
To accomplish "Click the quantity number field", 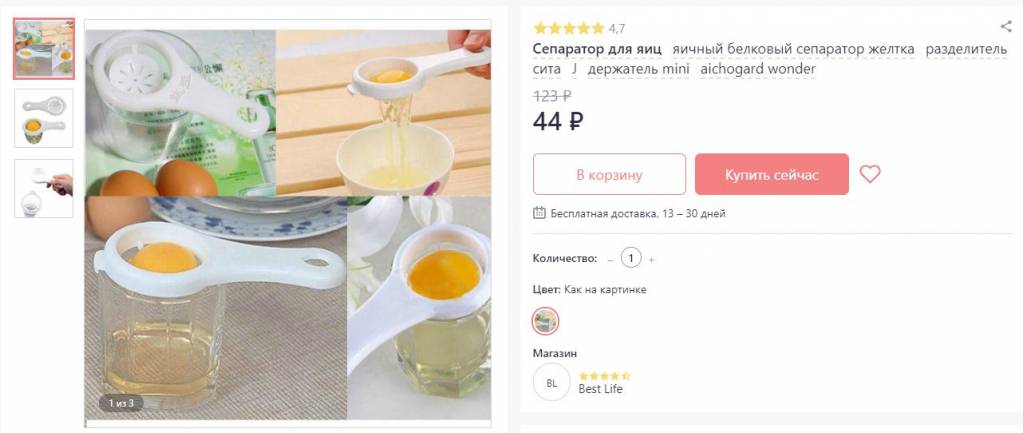I will coord(631,258).
